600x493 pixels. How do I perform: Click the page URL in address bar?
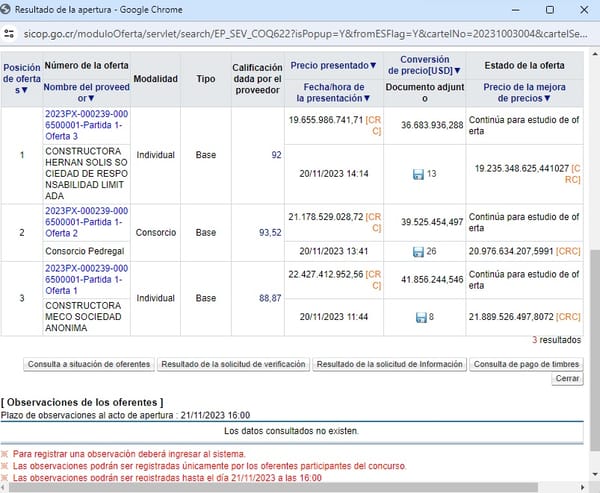(x=305, y=34)
